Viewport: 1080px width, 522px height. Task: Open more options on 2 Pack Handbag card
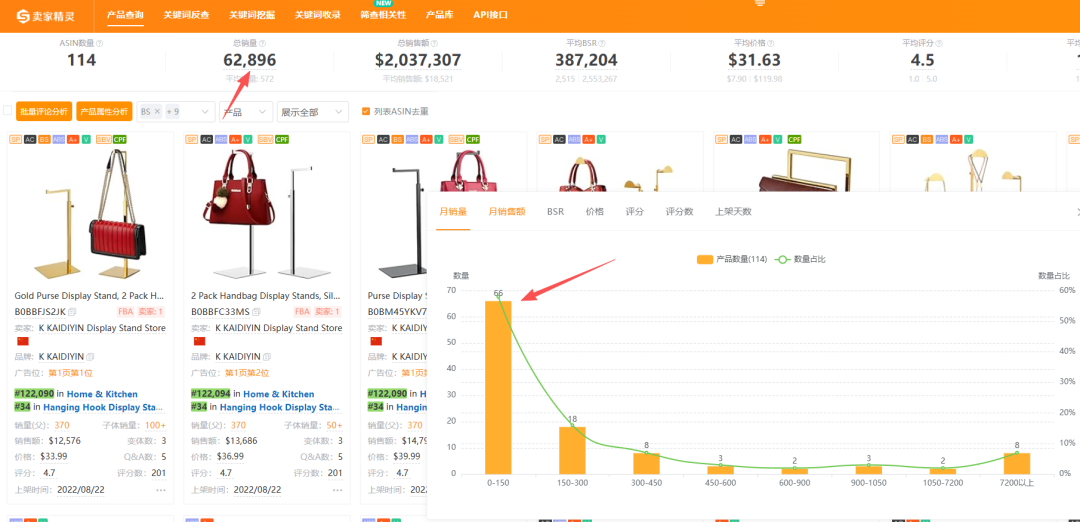(338, 490)
